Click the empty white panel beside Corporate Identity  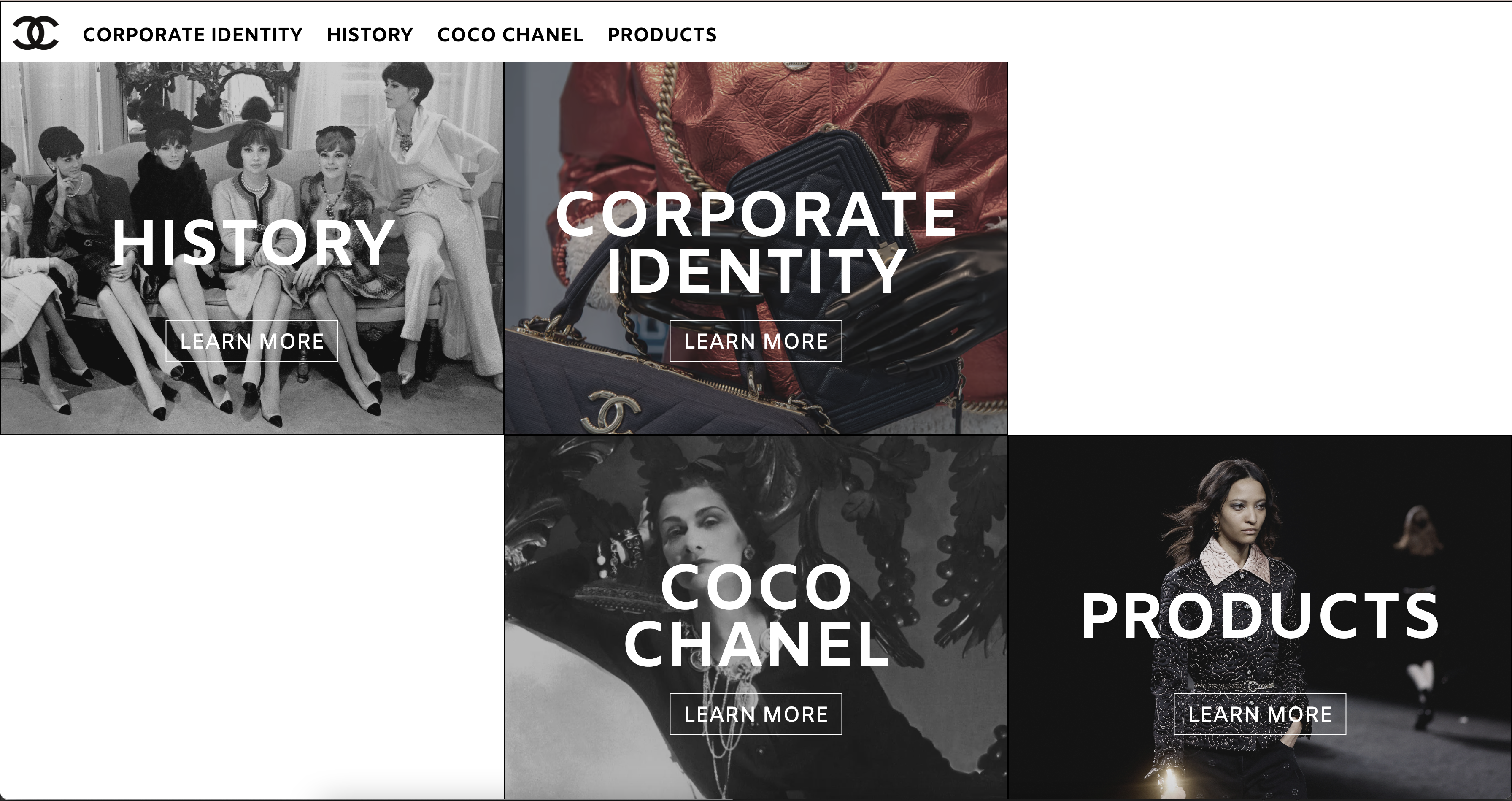(1260, 249)
